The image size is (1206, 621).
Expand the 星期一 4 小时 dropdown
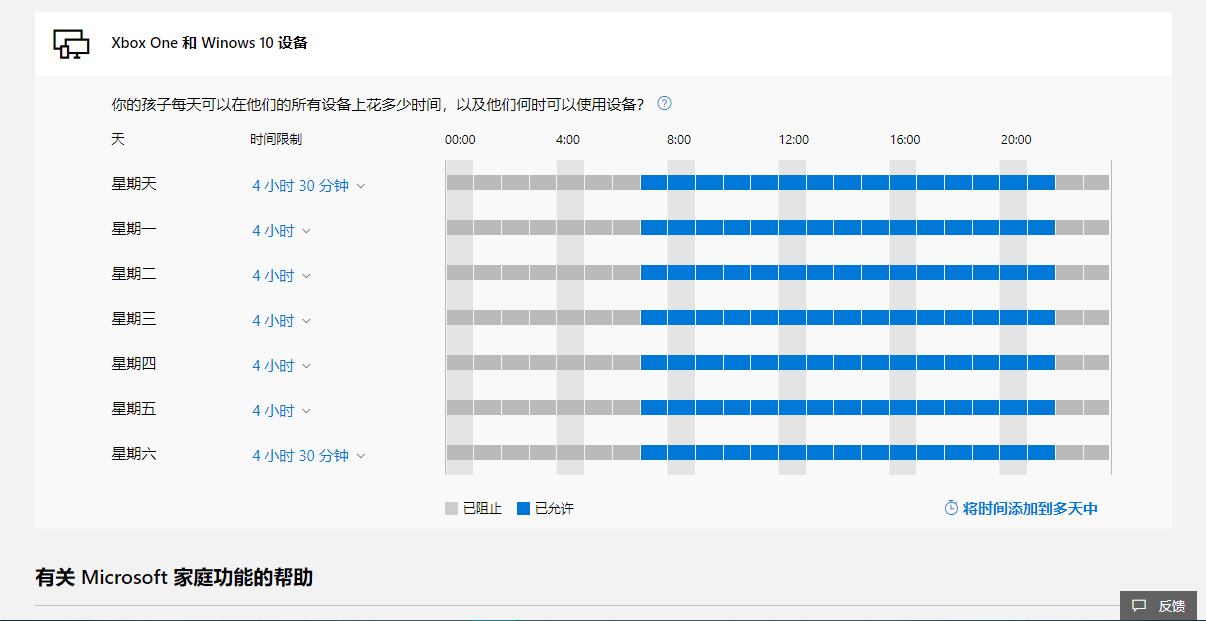[281, 229]
